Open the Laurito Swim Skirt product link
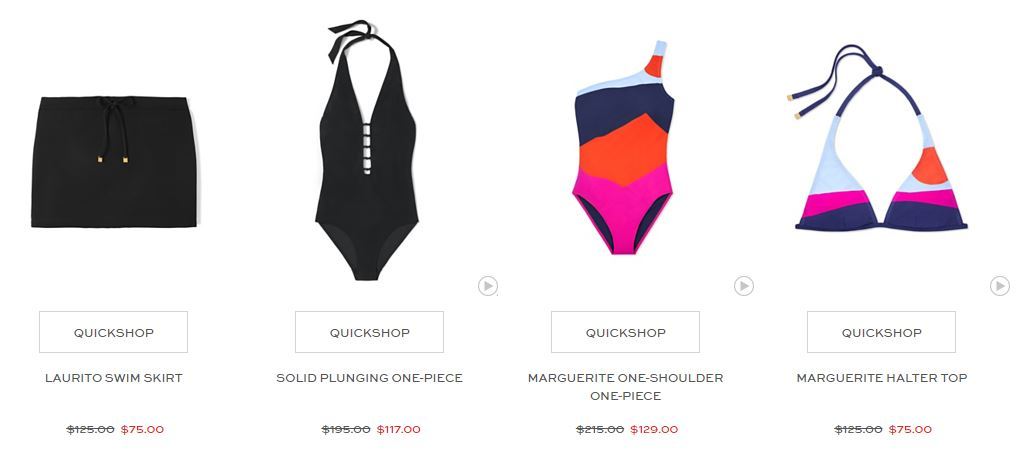Viewport: 1028px width, 468px height. tap(113, 378)
